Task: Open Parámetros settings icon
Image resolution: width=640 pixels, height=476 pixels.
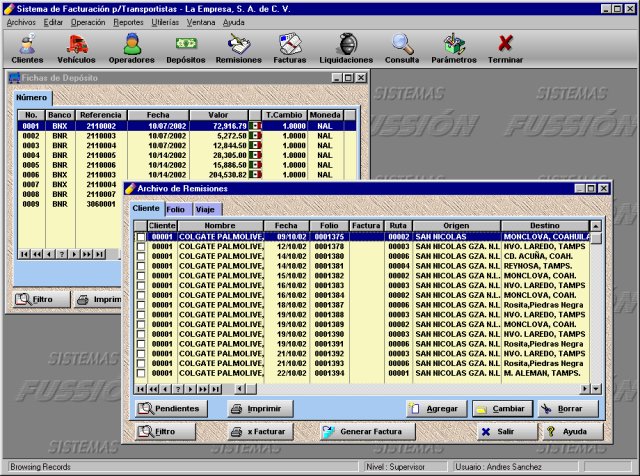Action: 453,48
